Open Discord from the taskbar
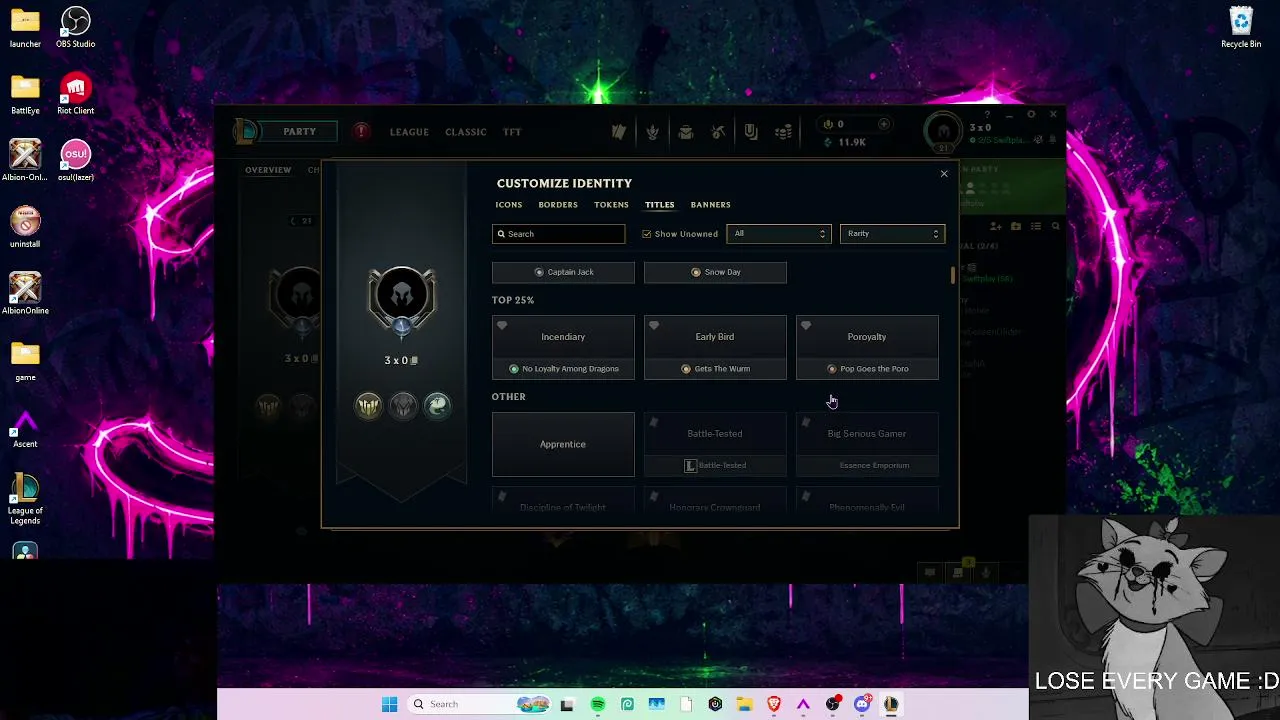 (x=862, y=704)
